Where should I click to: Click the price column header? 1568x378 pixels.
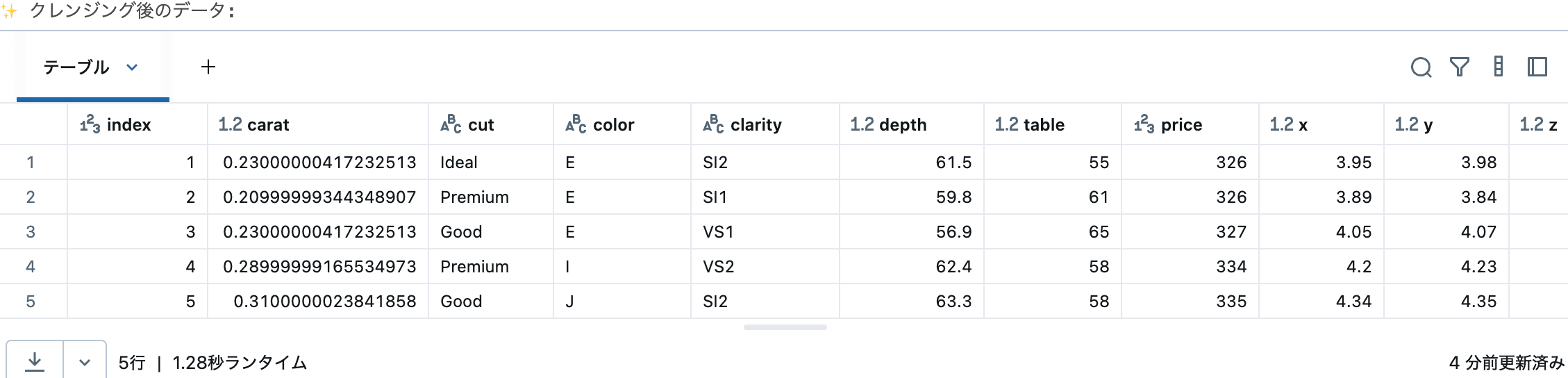point(1181,125)
